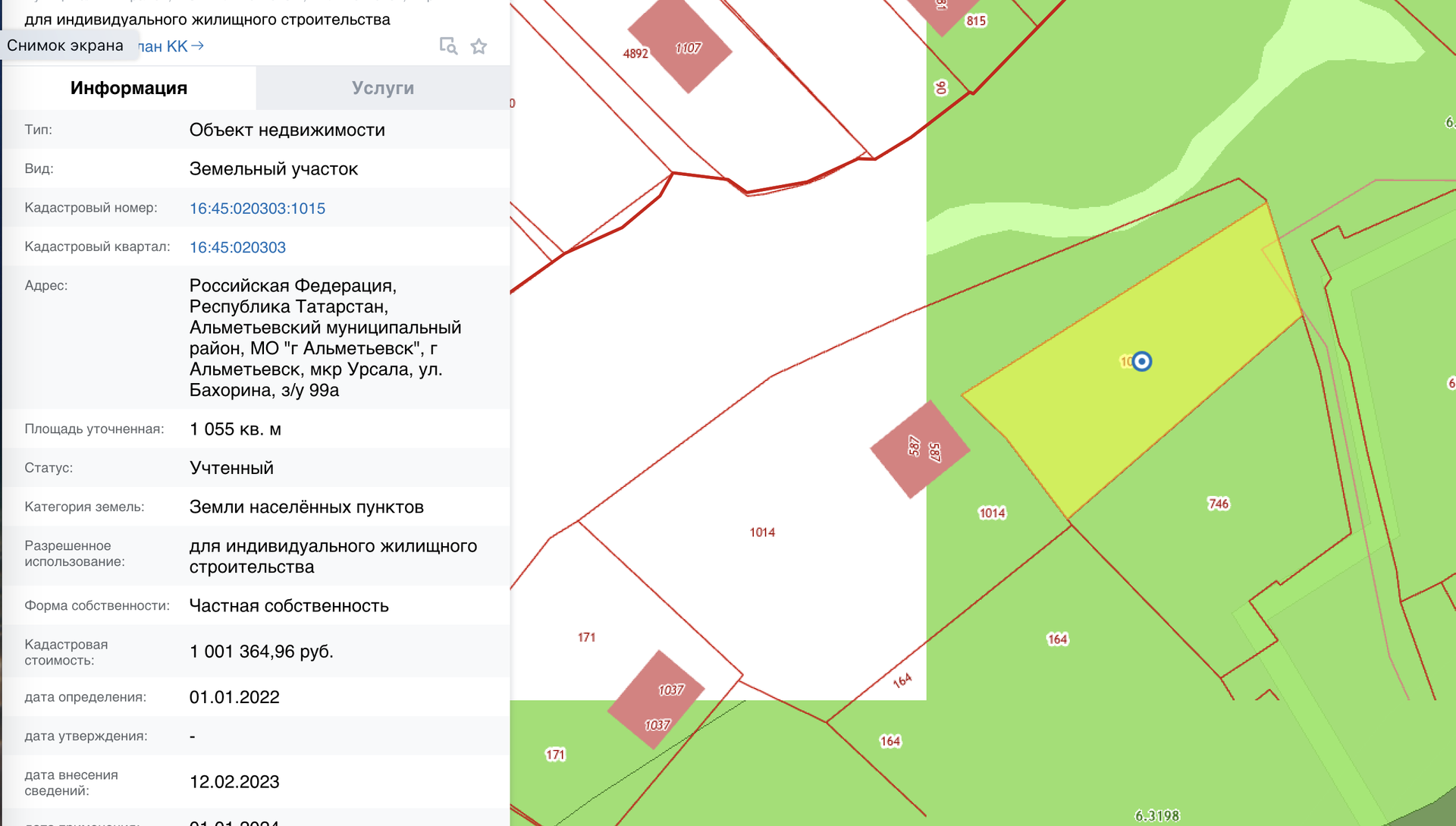
Task: Click the white parcel labeled 1014
Action: tap(762, 532)
